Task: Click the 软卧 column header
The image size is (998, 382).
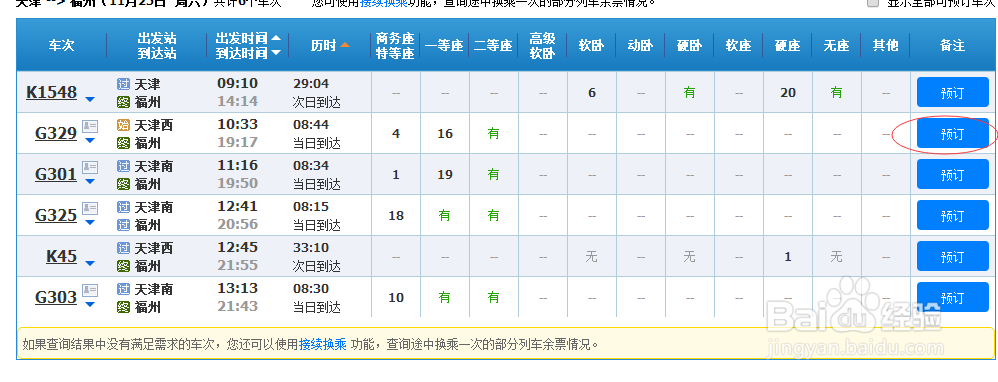Action: point(591,45)
